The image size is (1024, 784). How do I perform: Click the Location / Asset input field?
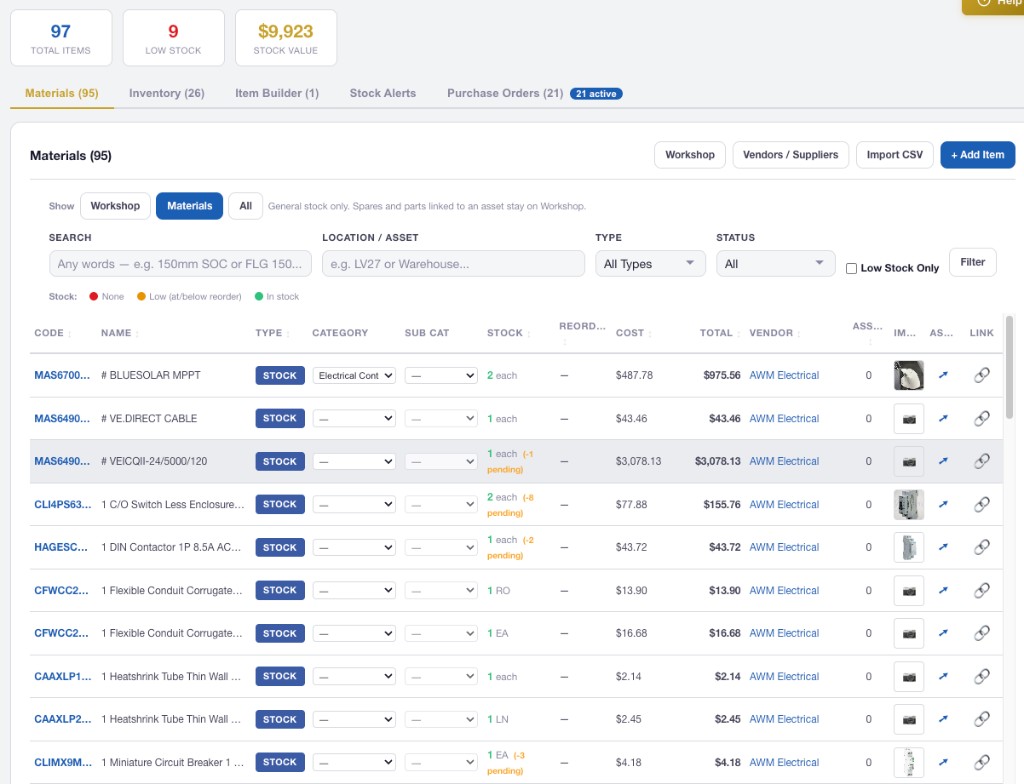(453, 264)
